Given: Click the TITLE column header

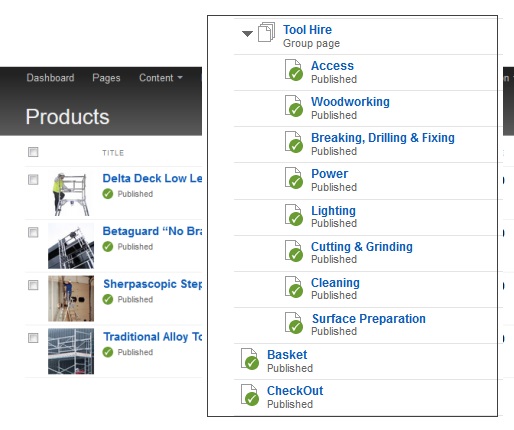Looking at the screenshot, I should [113, 153].
